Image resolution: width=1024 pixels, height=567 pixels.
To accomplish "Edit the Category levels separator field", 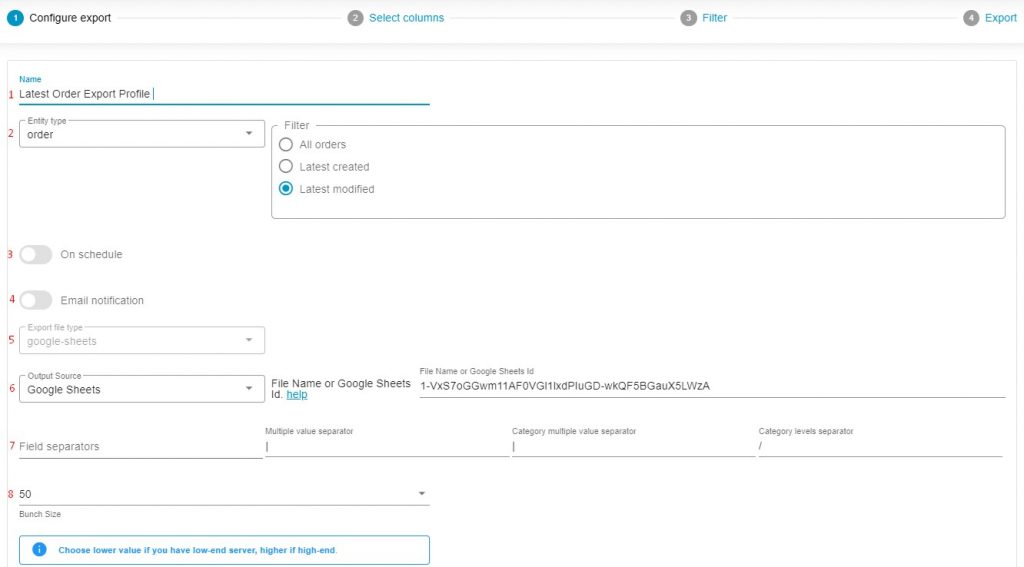I will (880, 447).
